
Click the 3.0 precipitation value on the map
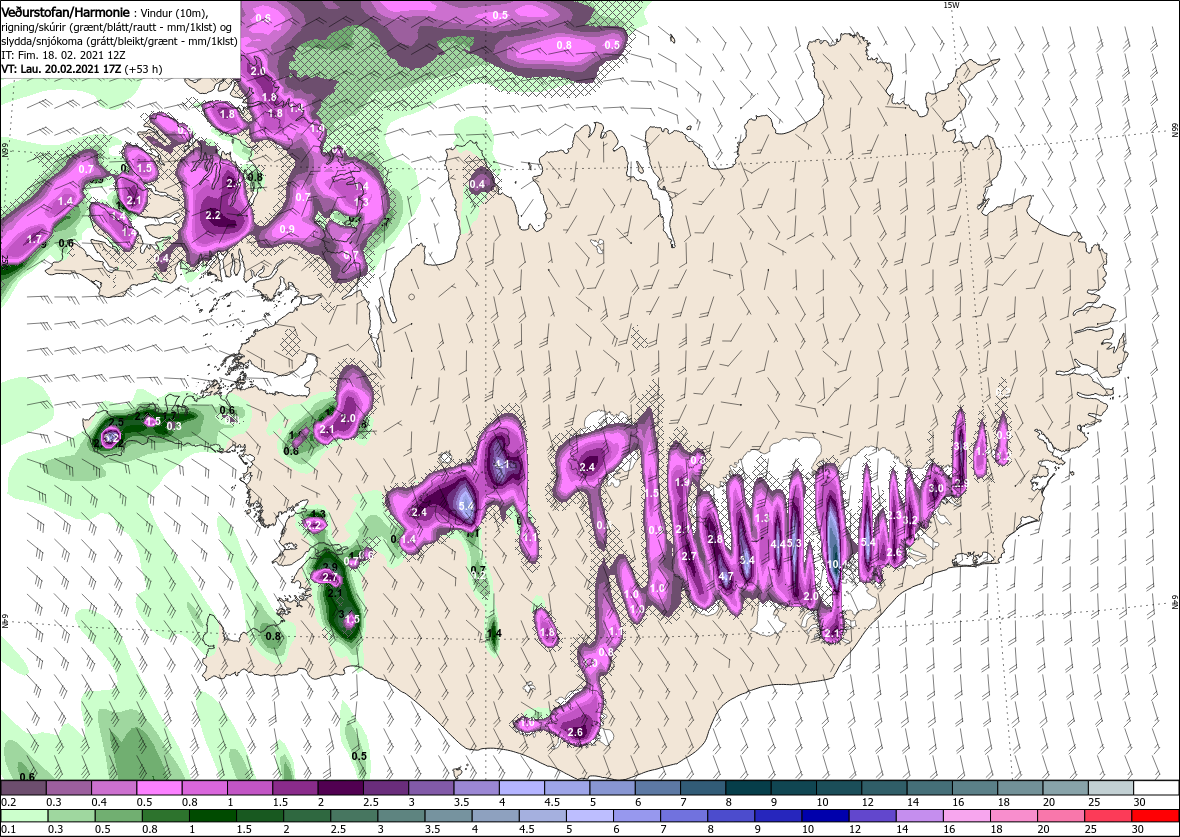[936, 488]
